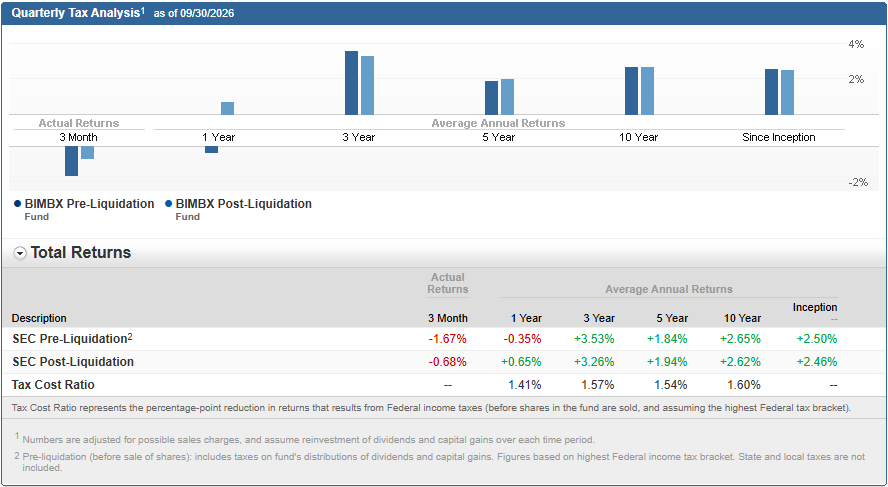Click the BIMBX Pre-Liquidation legend dot
This screenshot has width=888, height=487.
[x=18, y=204]
